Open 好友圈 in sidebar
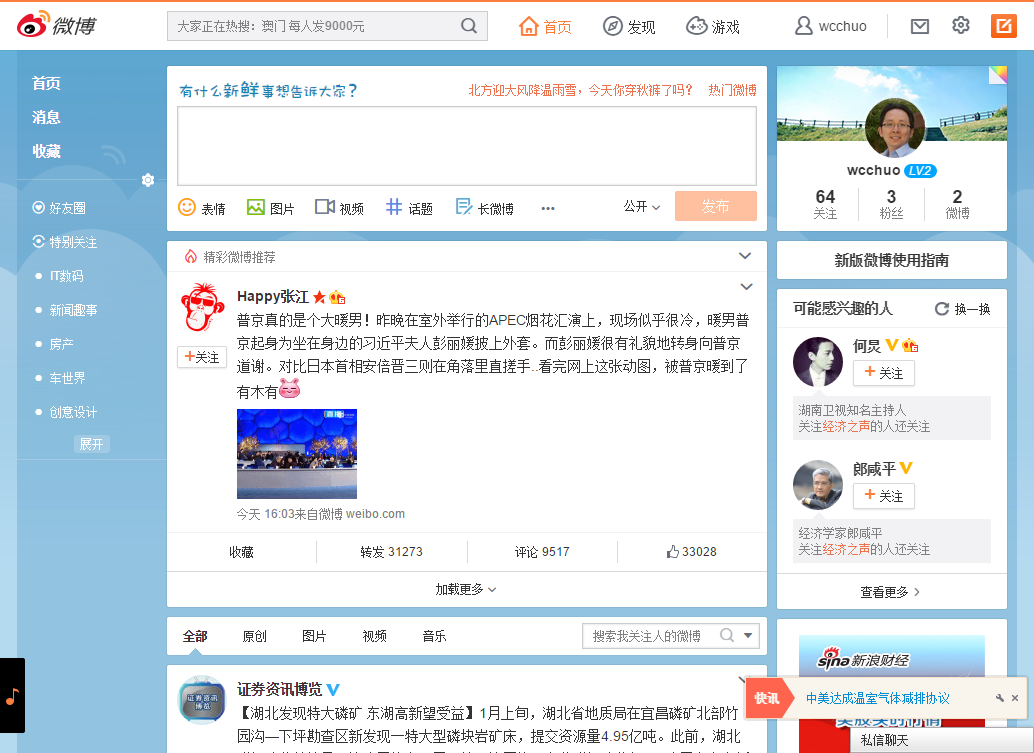The width and height of the screenshot is (1034, 753). coord(59,208)
